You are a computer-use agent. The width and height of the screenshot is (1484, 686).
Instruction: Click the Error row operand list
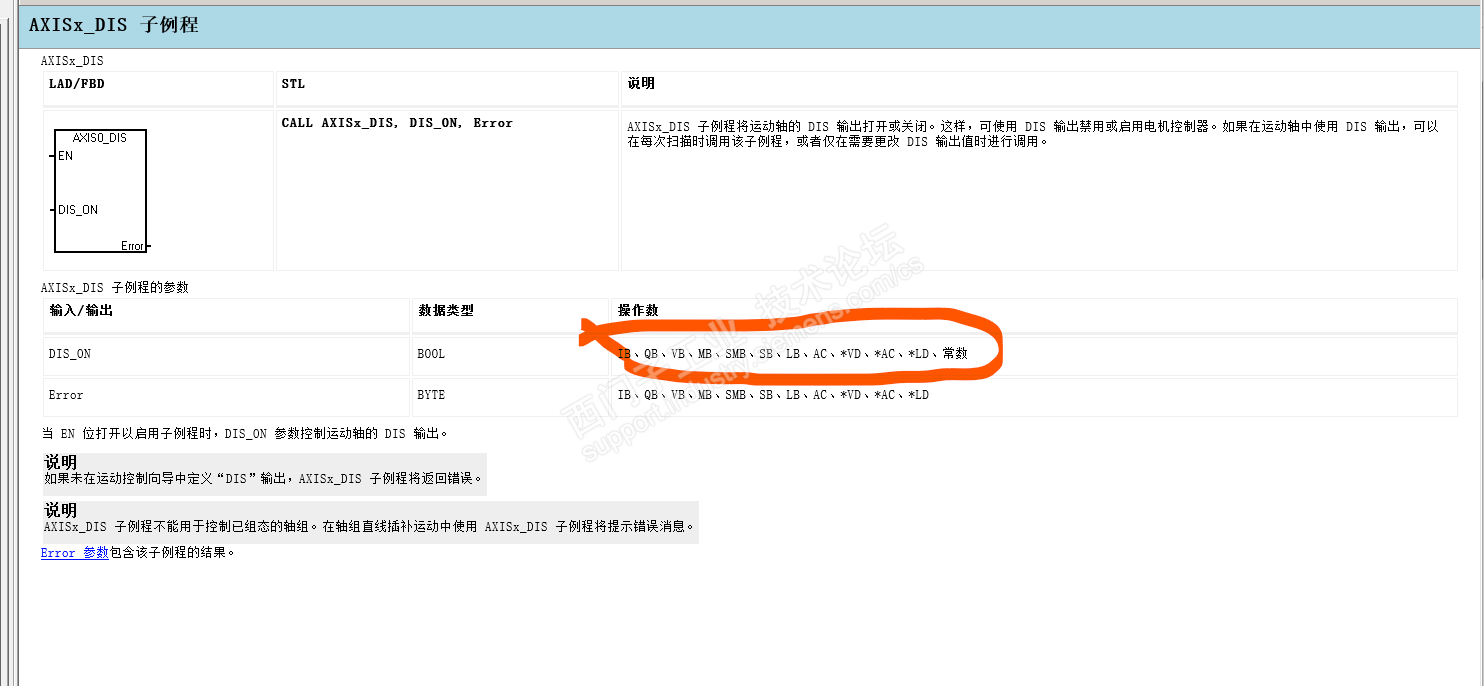point(773,395)
